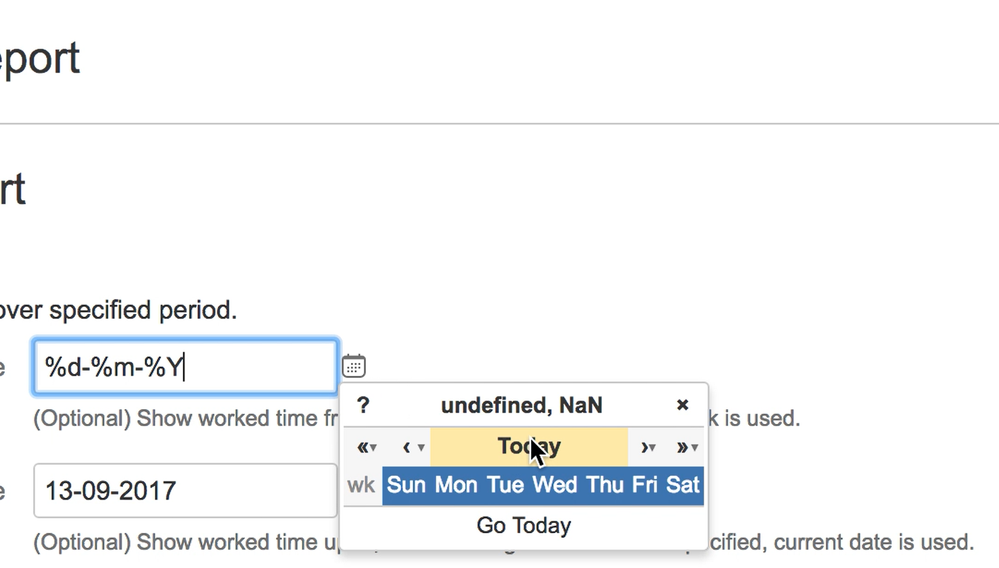Select the Tue weekday header

click(506, 485)
